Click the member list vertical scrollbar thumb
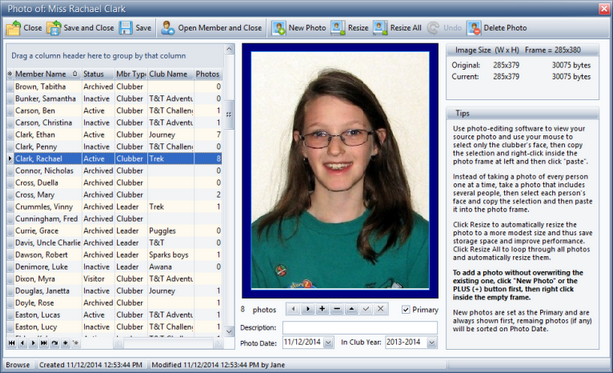Image resolution: width=613 pixels, height=373 pixels. tap(229, 115)
